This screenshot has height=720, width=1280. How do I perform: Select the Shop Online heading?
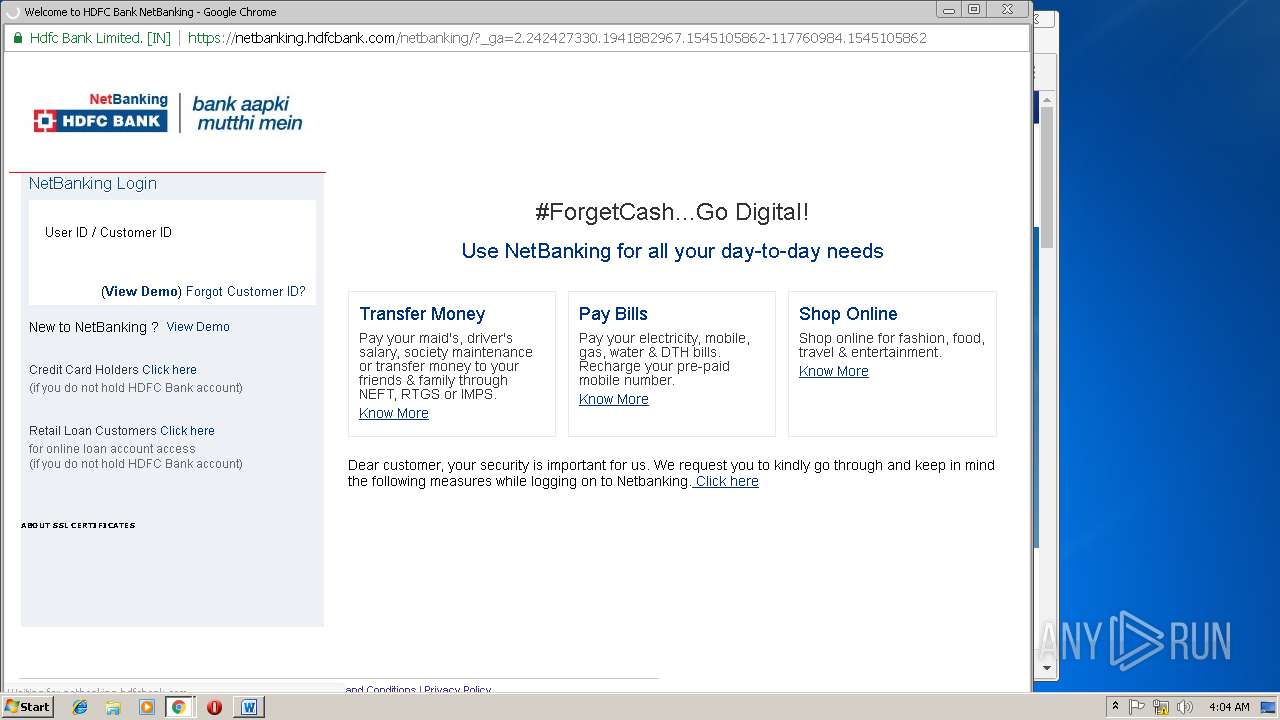coord(848,314)
